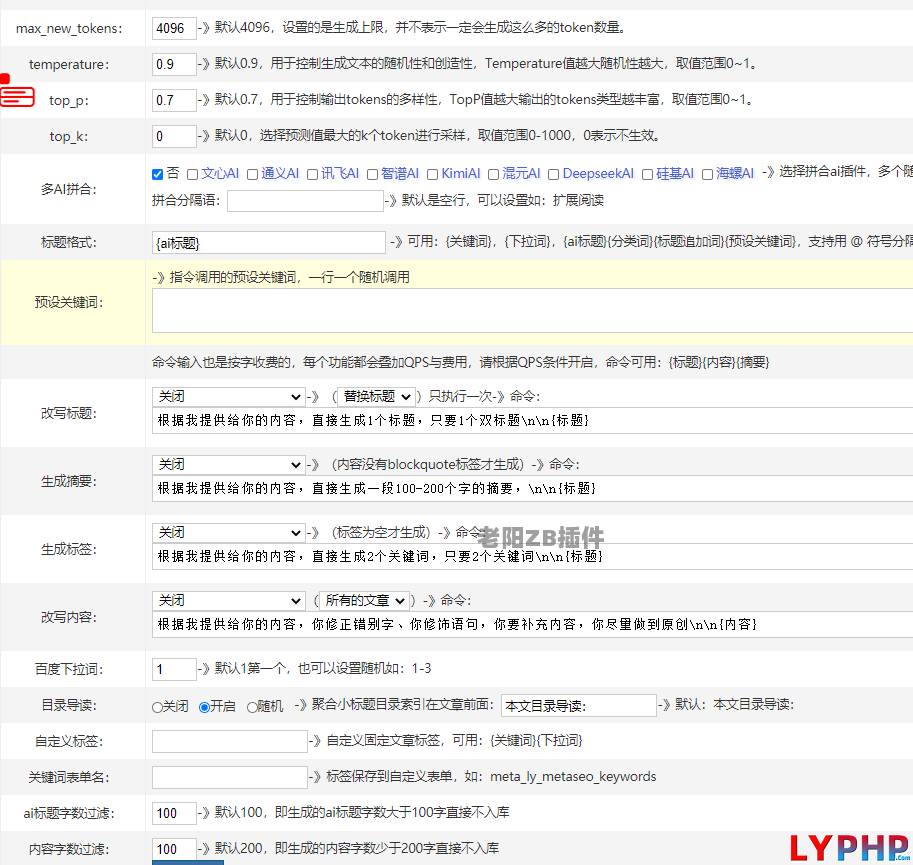The width and height of the screenshot is (913, 865).
Task: Edit the 标题格式 field containing {ai标题}
Action: pyautogui.click(x=269, y=243)
